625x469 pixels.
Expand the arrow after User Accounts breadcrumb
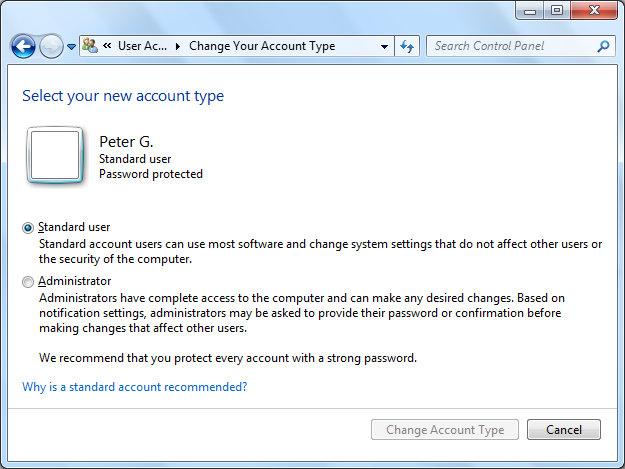click(178, 46)
